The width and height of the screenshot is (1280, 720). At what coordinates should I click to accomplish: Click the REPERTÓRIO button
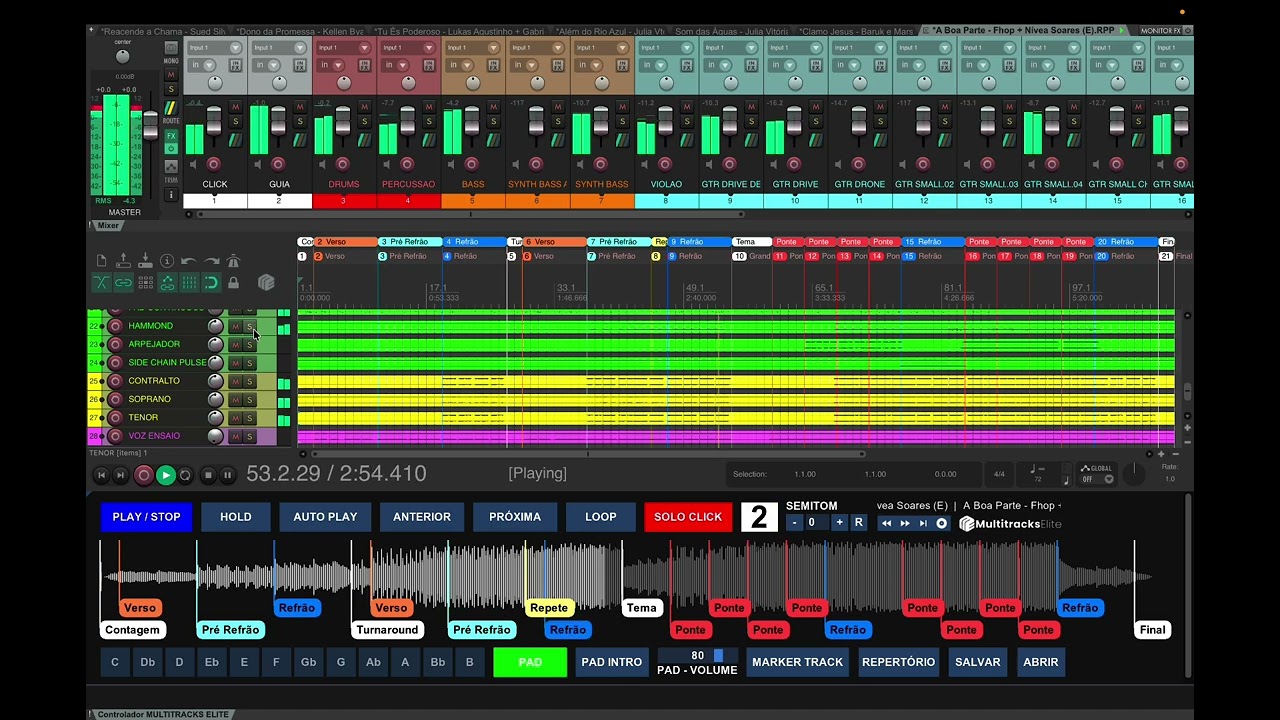click(x=898, y=662)
